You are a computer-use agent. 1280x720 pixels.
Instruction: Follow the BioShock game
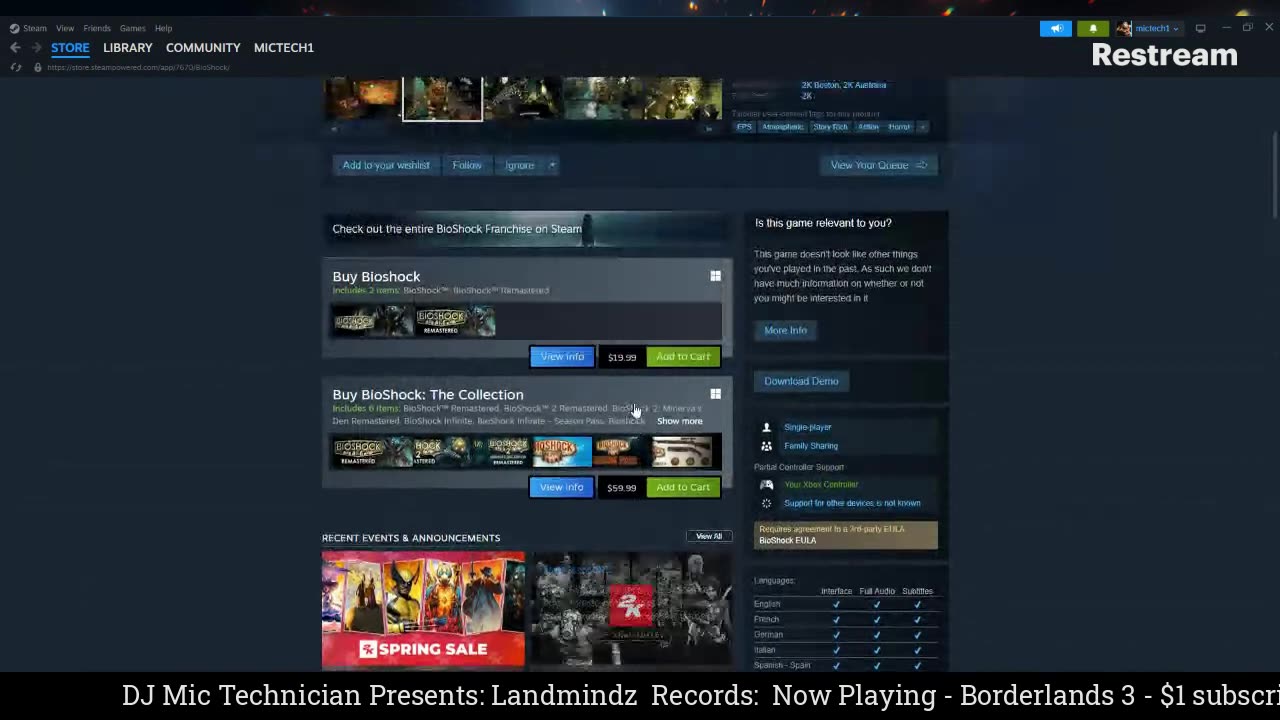(x=467, y=165)
